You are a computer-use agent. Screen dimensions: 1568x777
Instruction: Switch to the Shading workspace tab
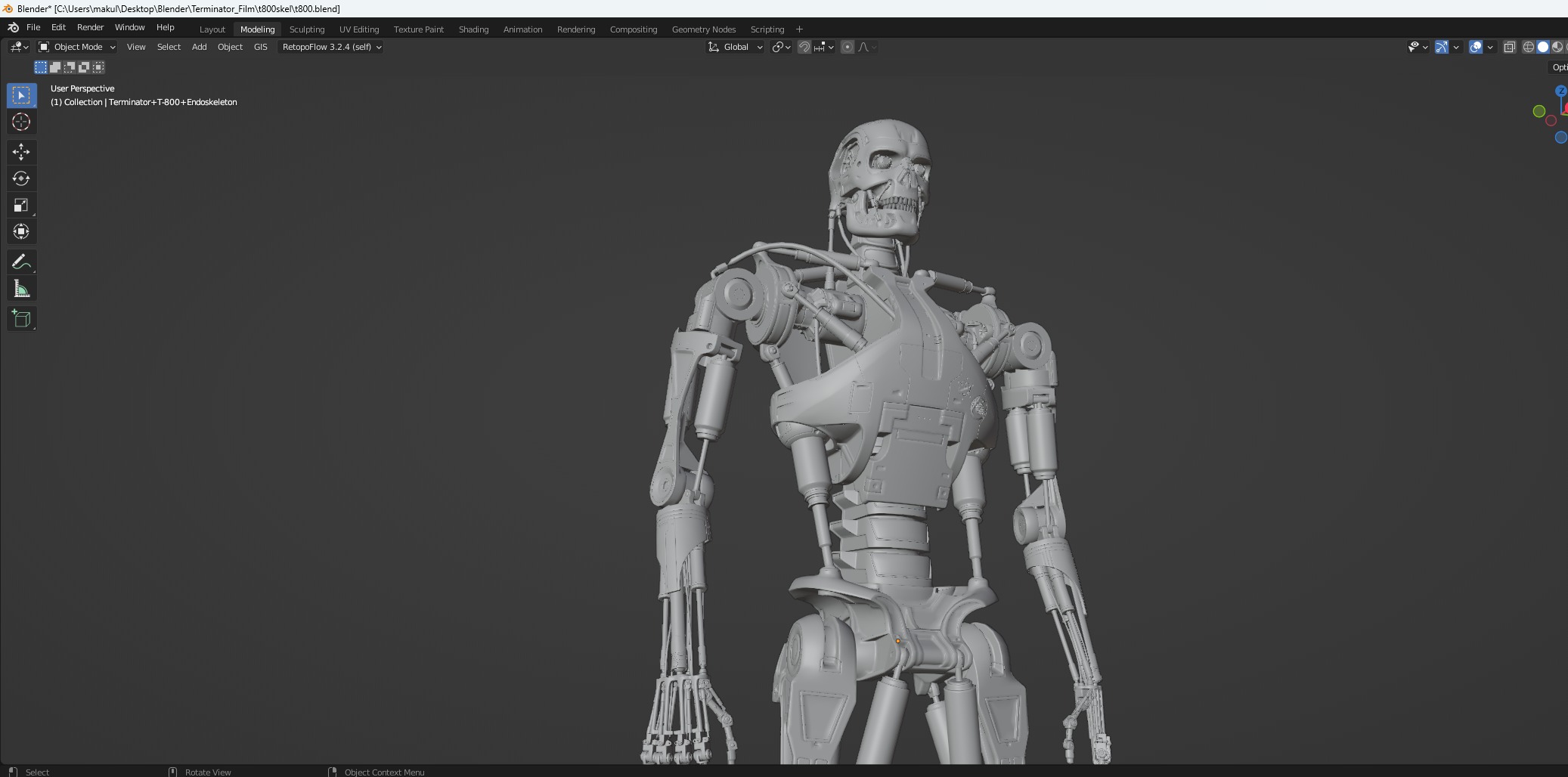coord(473,29)
